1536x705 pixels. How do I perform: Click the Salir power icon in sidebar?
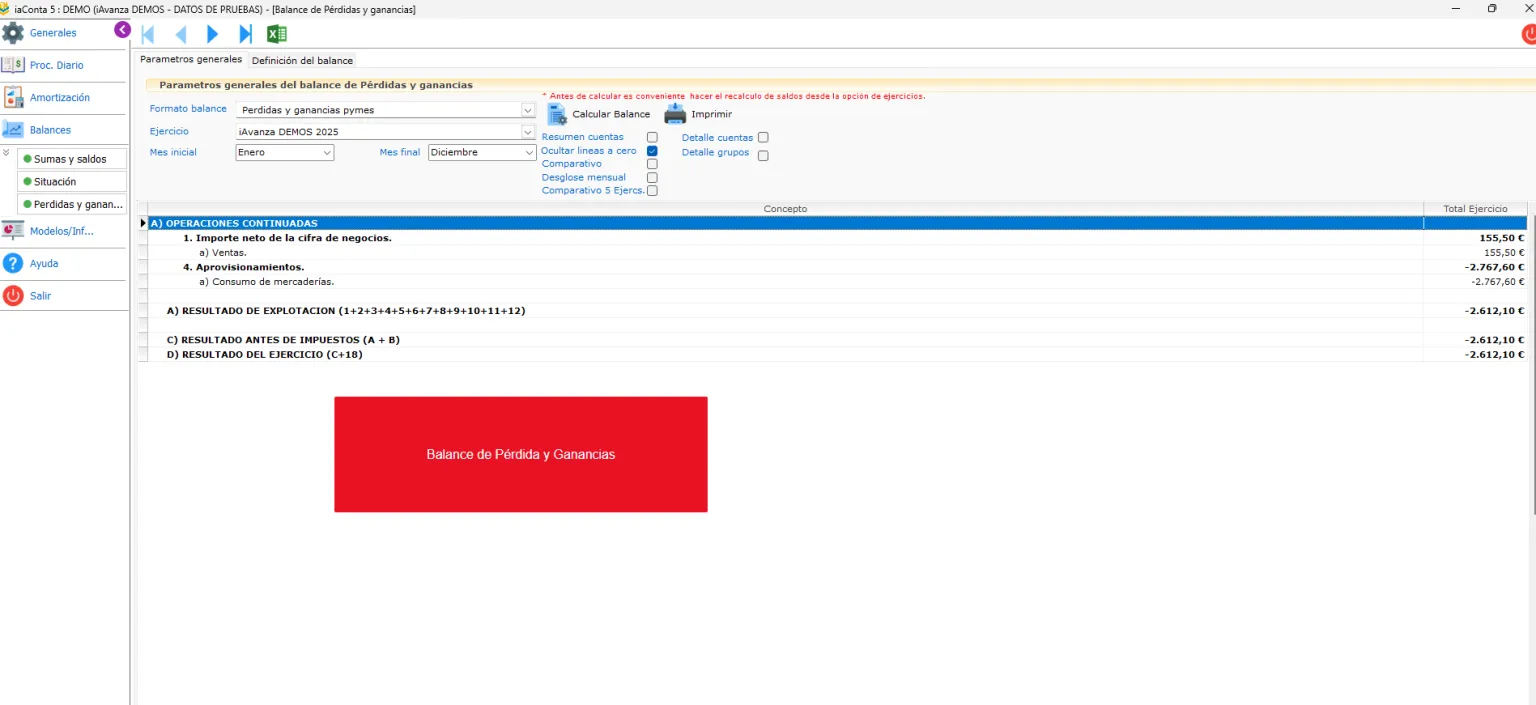(13, 296)
